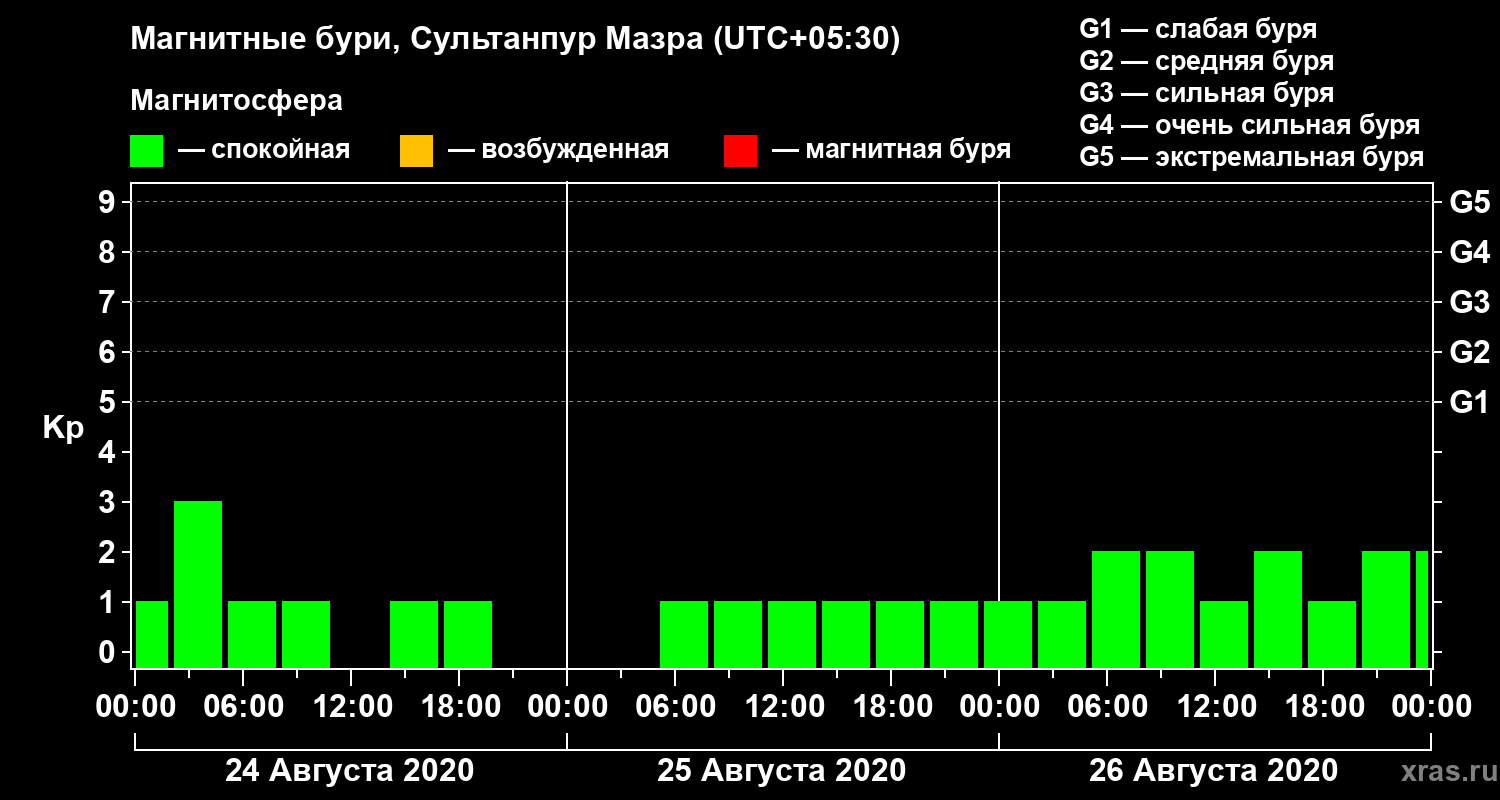Viewport: 1500px width, 800px height.
Task: Click 'G2 — средняя буря' legend line
Action: click(1206, 61)
